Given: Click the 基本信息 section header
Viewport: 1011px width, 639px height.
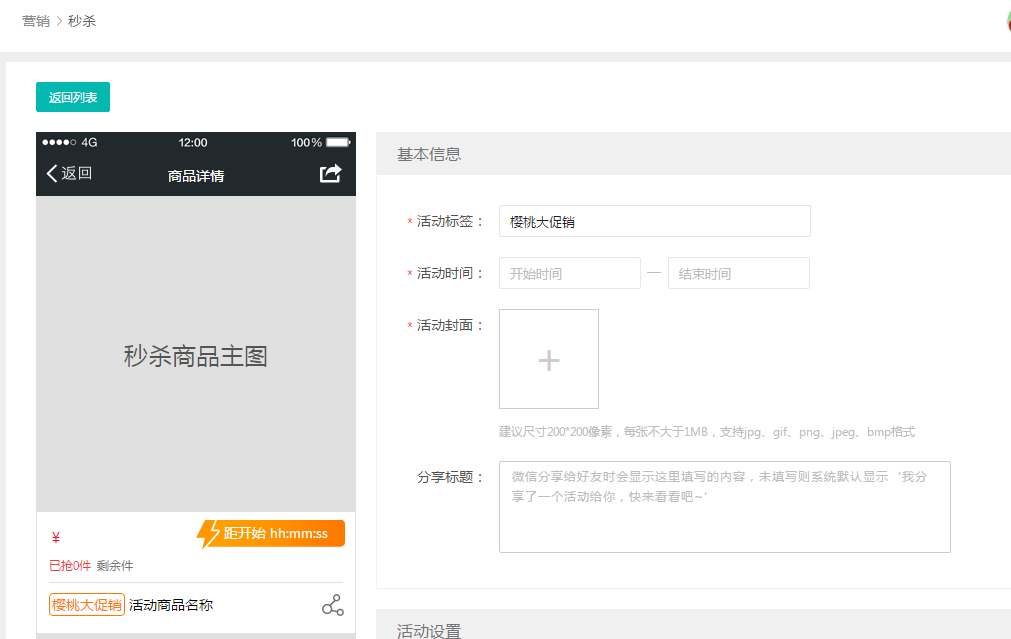Looking at the screenshot, I should [429, 154].
